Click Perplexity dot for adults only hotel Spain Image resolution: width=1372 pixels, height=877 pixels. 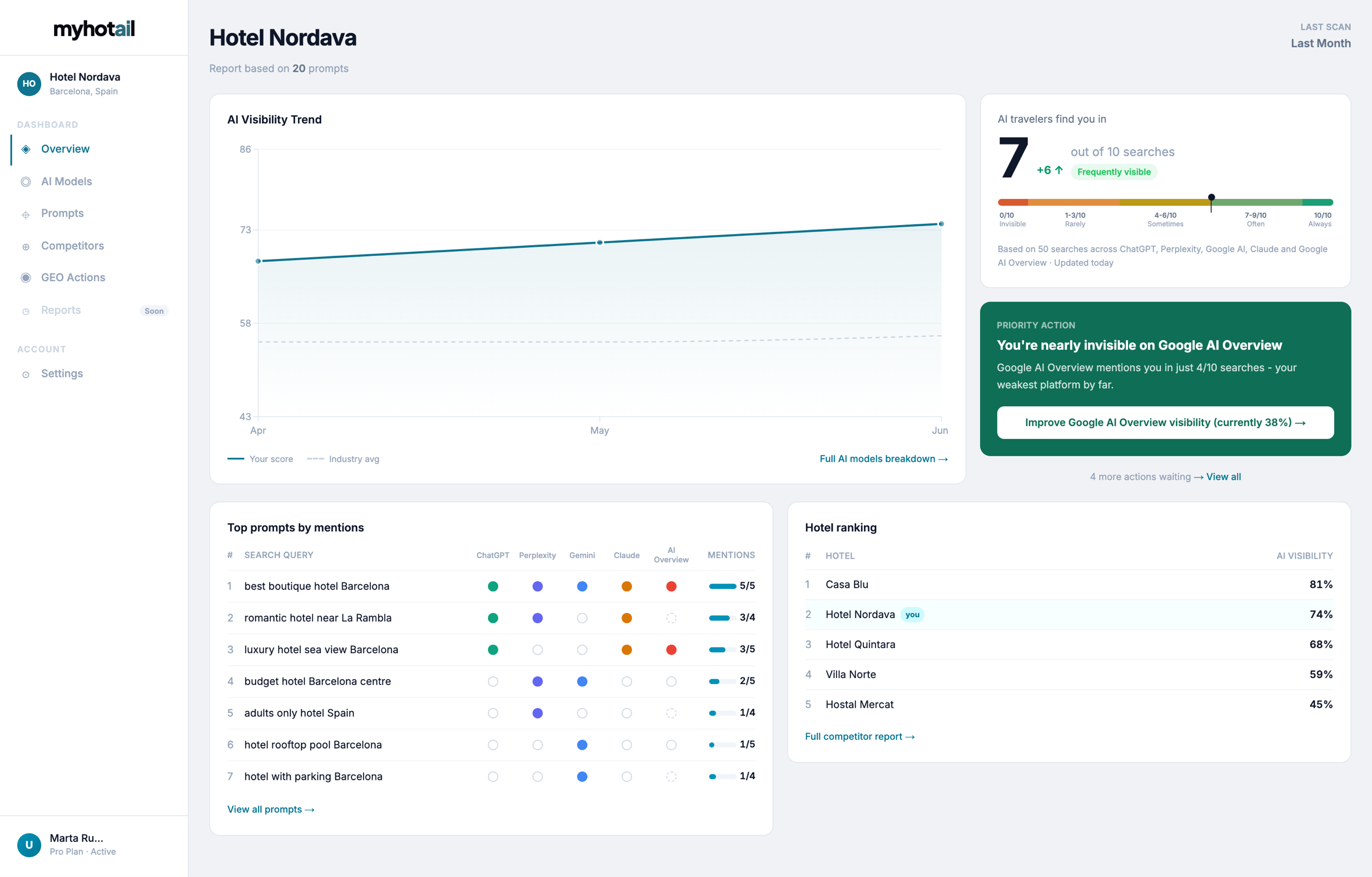(x=537, y=713)
